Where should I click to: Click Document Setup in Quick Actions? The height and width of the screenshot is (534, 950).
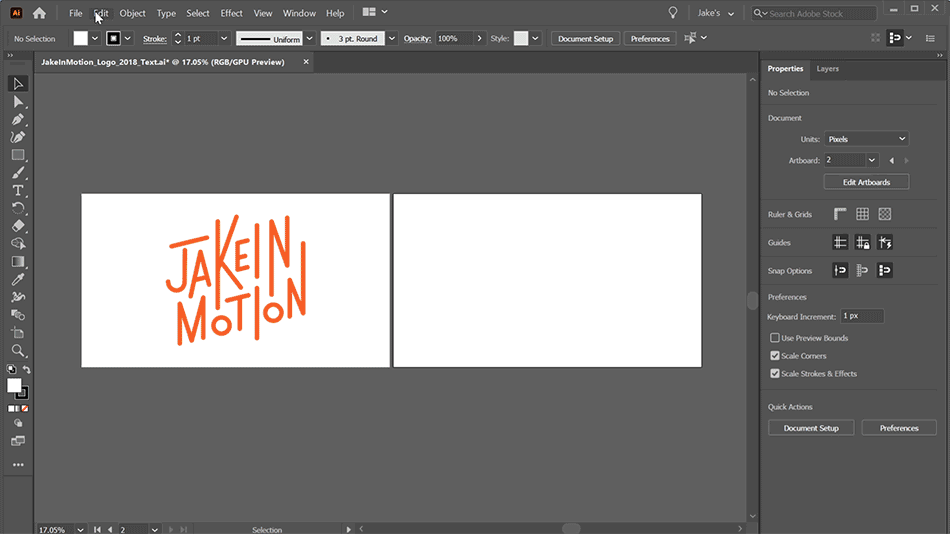[811, 428]
